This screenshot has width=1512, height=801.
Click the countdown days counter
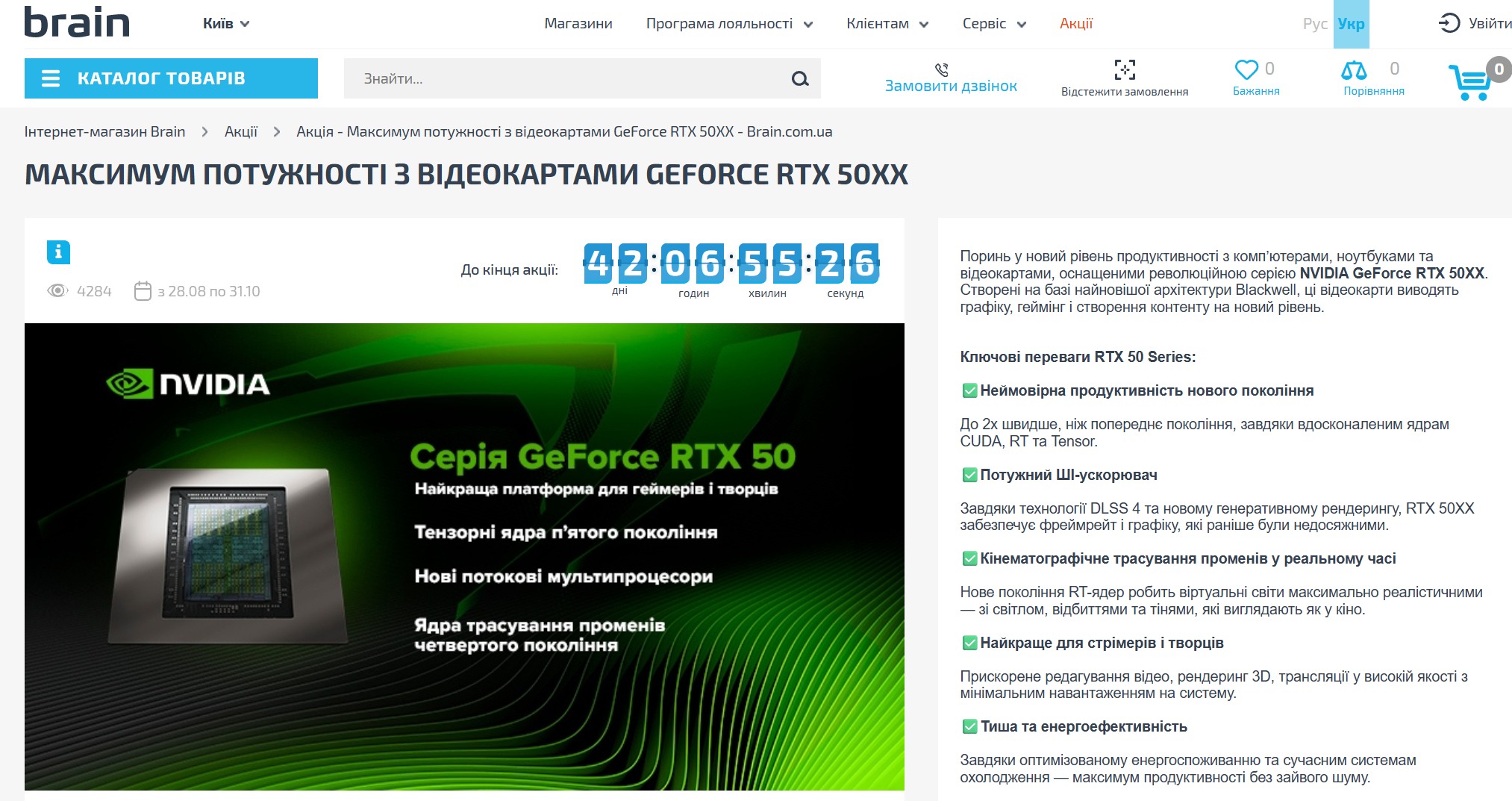(616, 263)
